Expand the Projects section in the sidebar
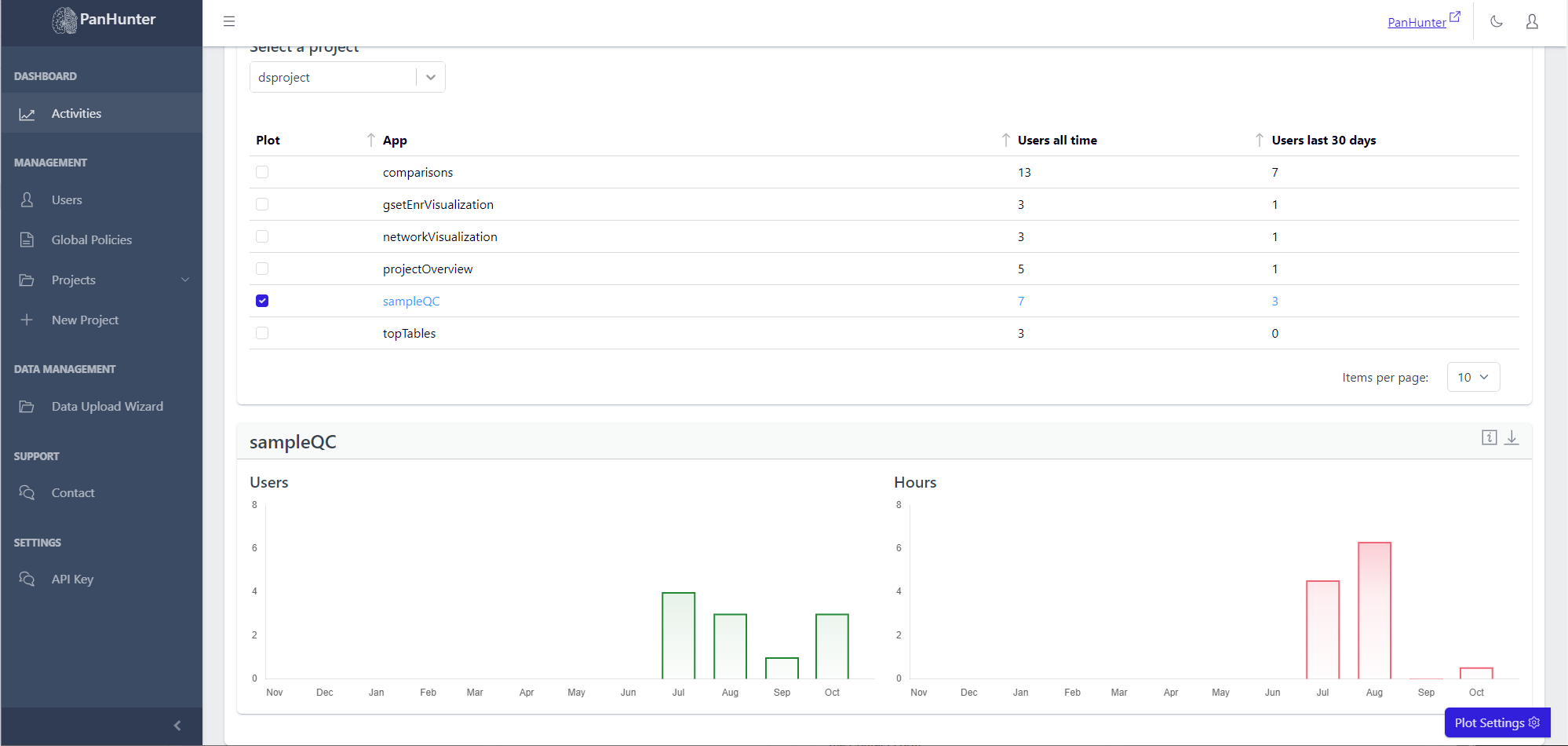 [x=185, y=280]
